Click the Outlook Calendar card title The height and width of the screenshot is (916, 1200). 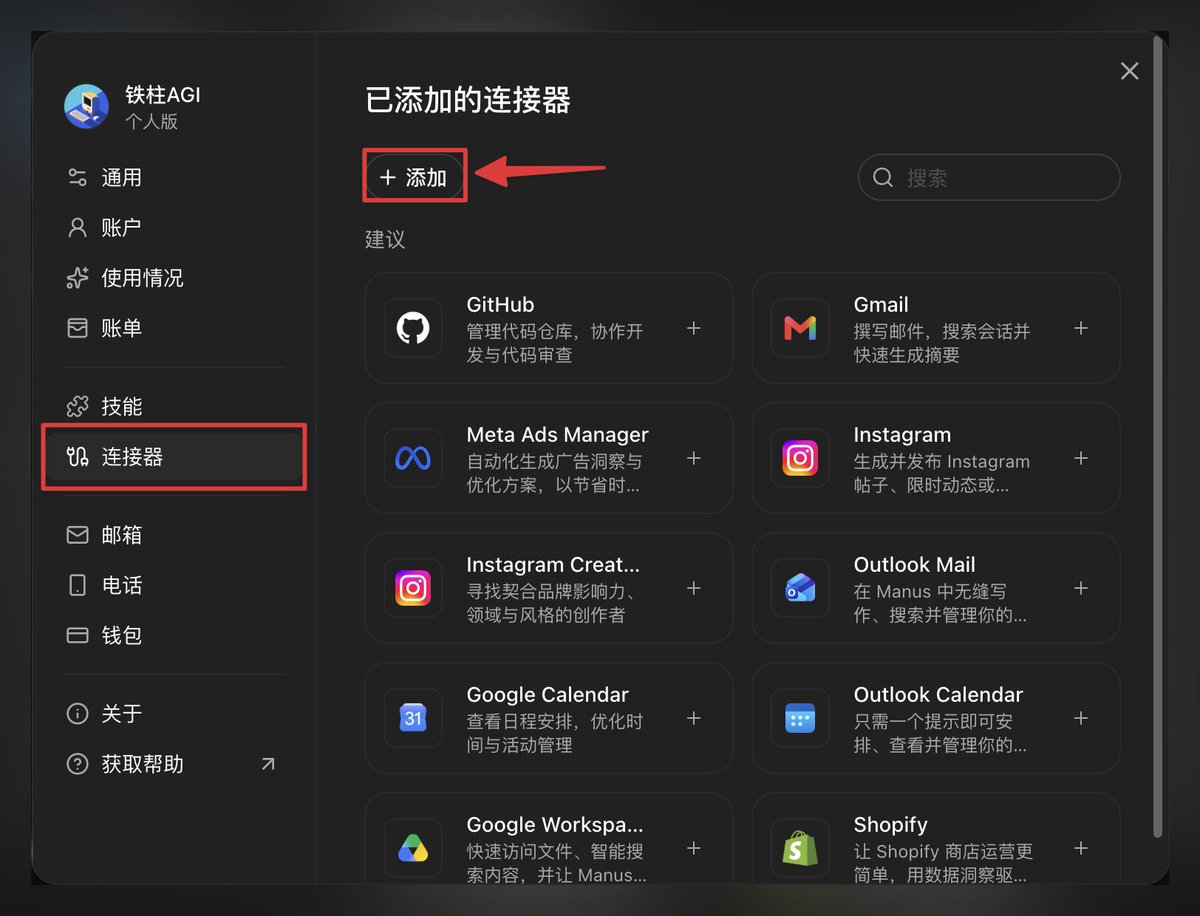pyautogui.click(x=939, y=695)
